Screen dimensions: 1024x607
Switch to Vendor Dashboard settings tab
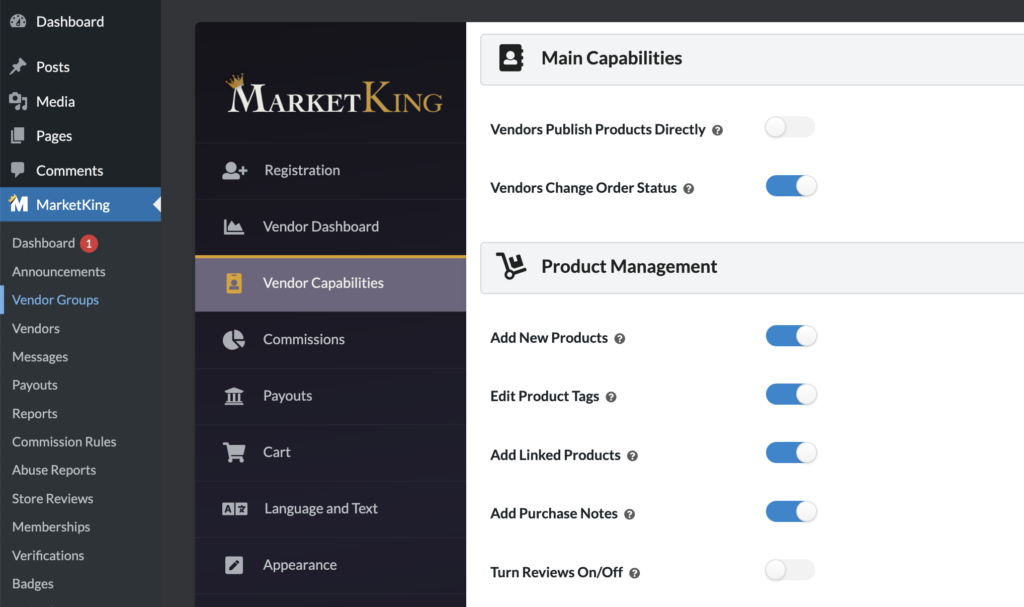(330, 227)
